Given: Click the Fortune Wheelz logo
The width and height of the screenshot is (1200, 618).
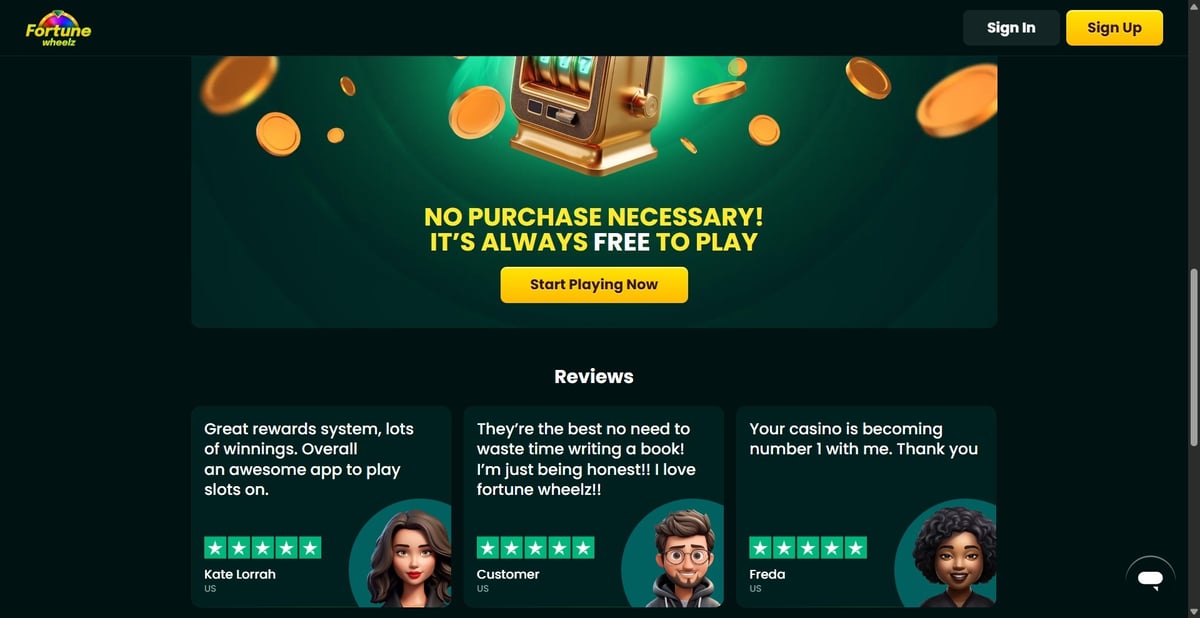Looking at the screenshot, I should pyautogui.click(x=58, y=29).
